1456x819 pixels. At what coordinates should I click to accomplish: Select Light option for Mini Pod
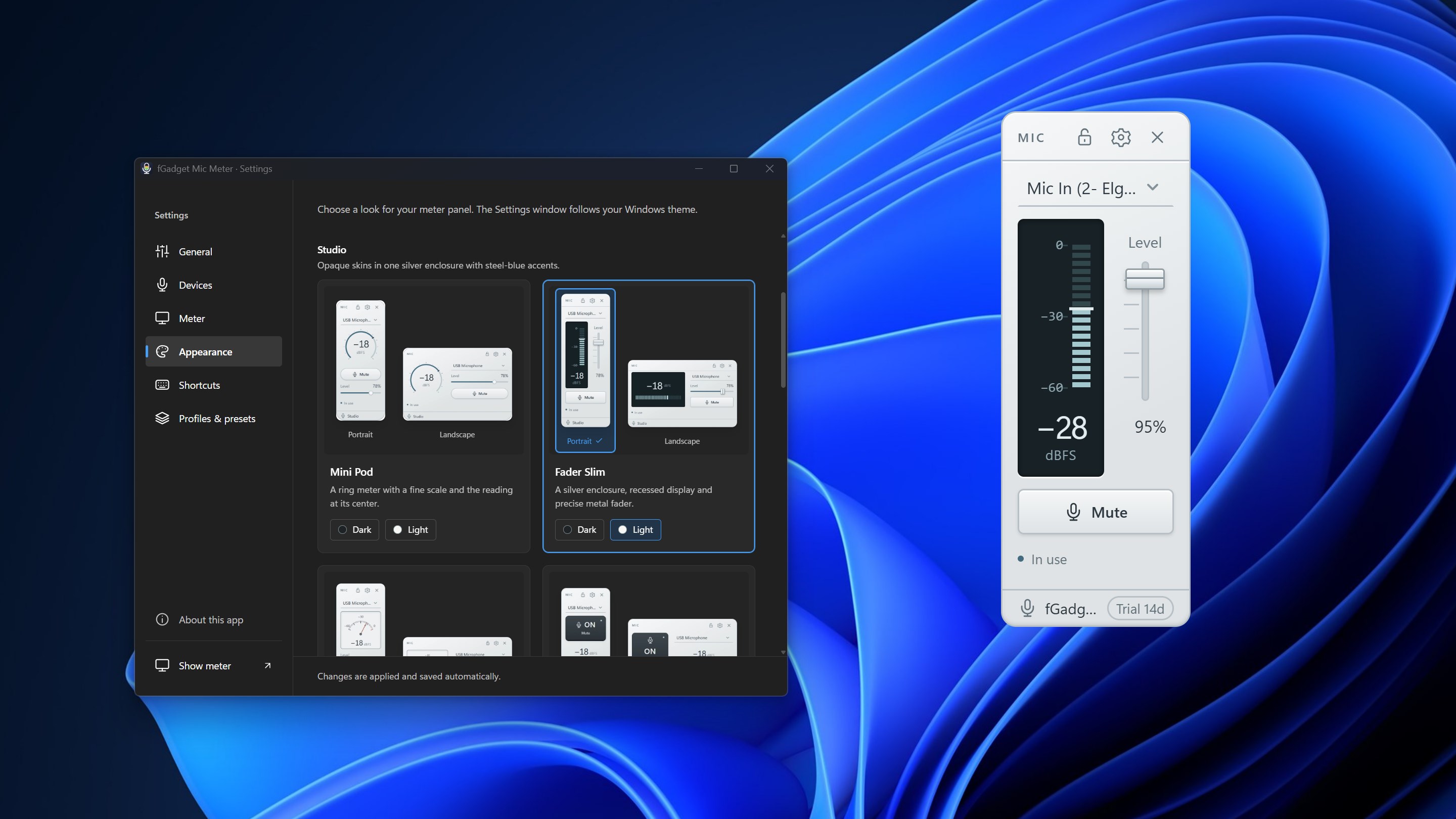coord(411,530)
